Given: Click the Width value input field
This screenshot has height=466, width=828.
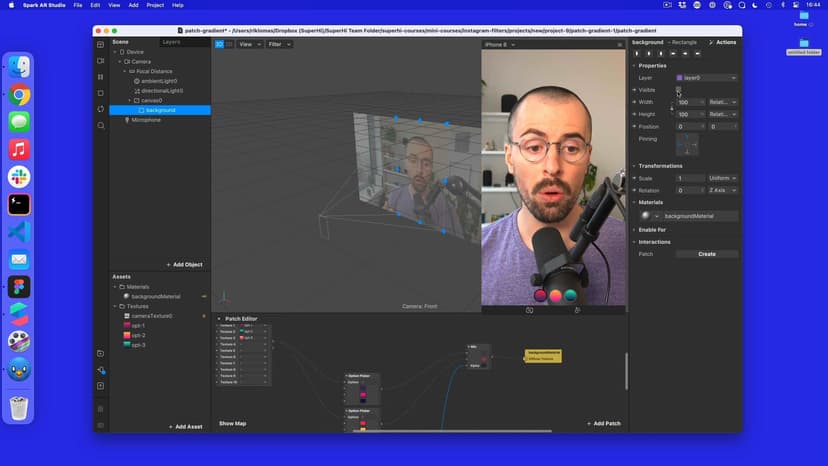Looking at the screenshot, I should (x=690, y=102).
